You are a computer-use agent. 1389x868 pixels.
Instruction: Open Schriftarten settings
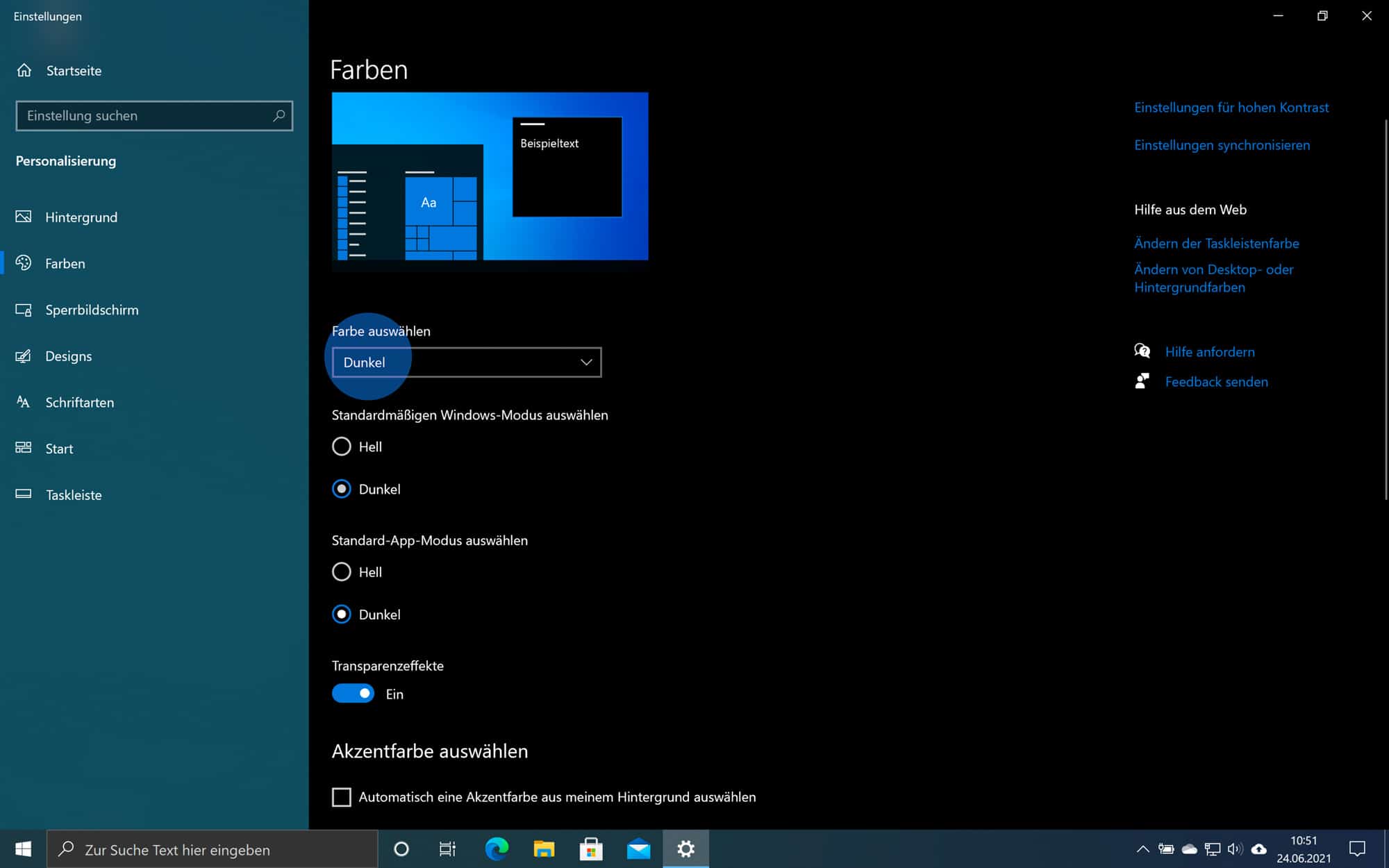point(79,402)
